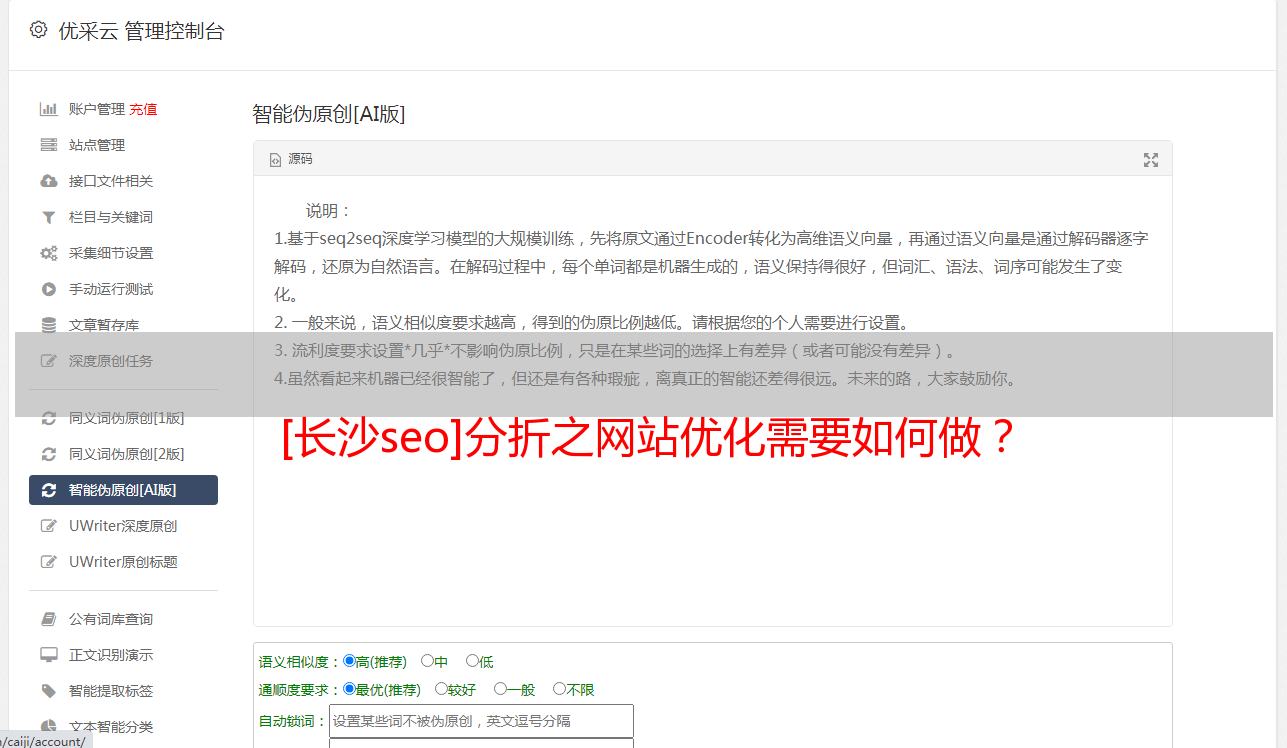Click the play icon for 手动运行测试
This screenshot has height=748, width=1287.
[48, 289]
